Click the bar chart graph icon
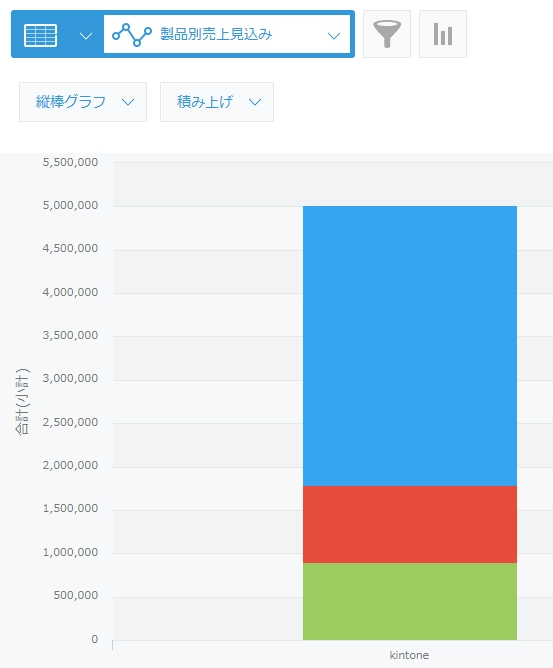This screenshot has height=668, width=553. [443, 34]
